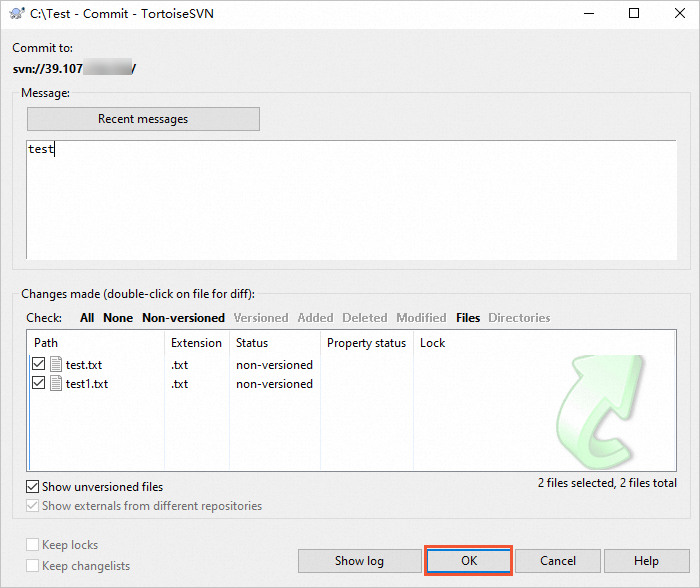Click the 2 files selected status text
This screenshot has height=588, width=700.
(x=607, y=483)
